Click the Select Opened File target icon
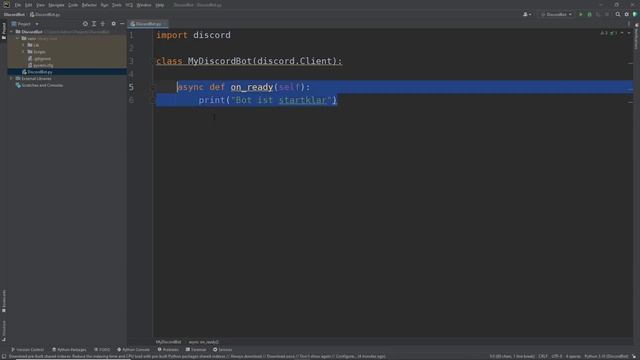This screenshot has height=360, width=640. 85,24
